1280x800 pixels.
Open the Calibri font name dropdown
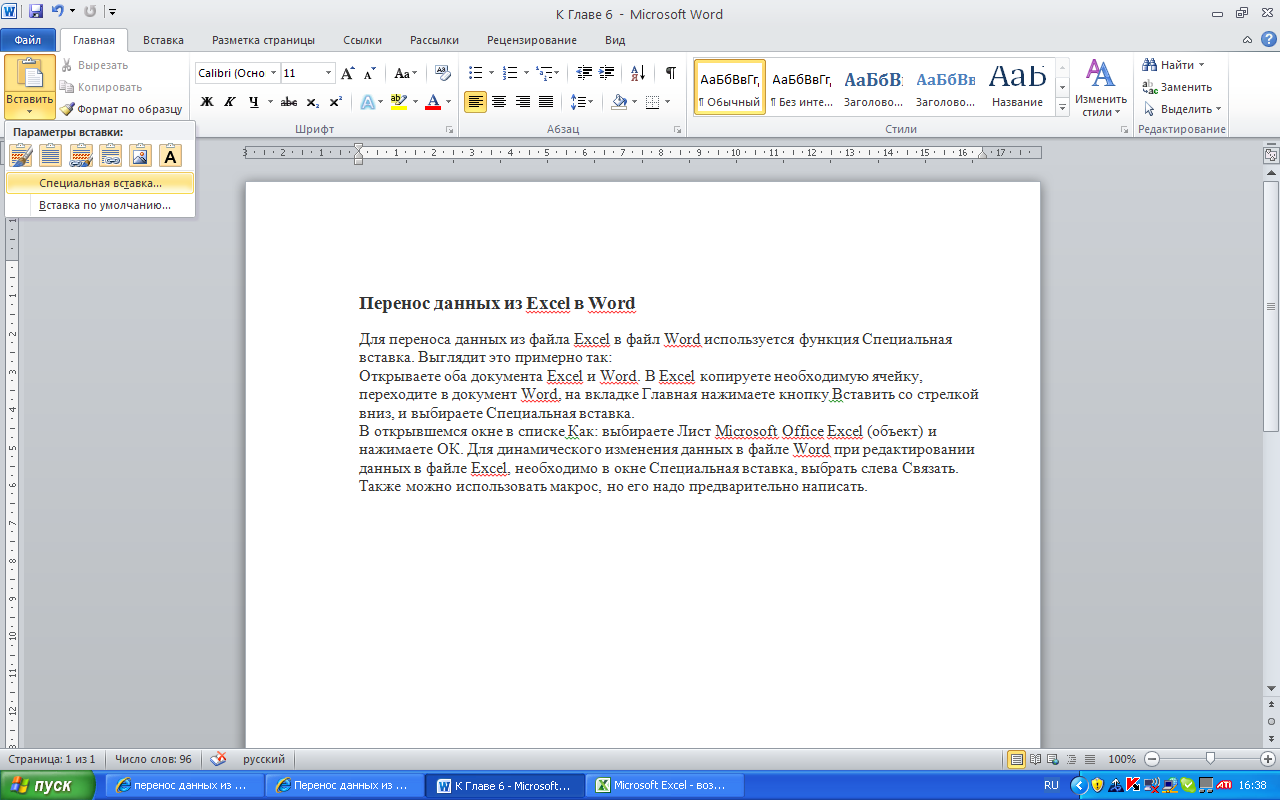274,73
